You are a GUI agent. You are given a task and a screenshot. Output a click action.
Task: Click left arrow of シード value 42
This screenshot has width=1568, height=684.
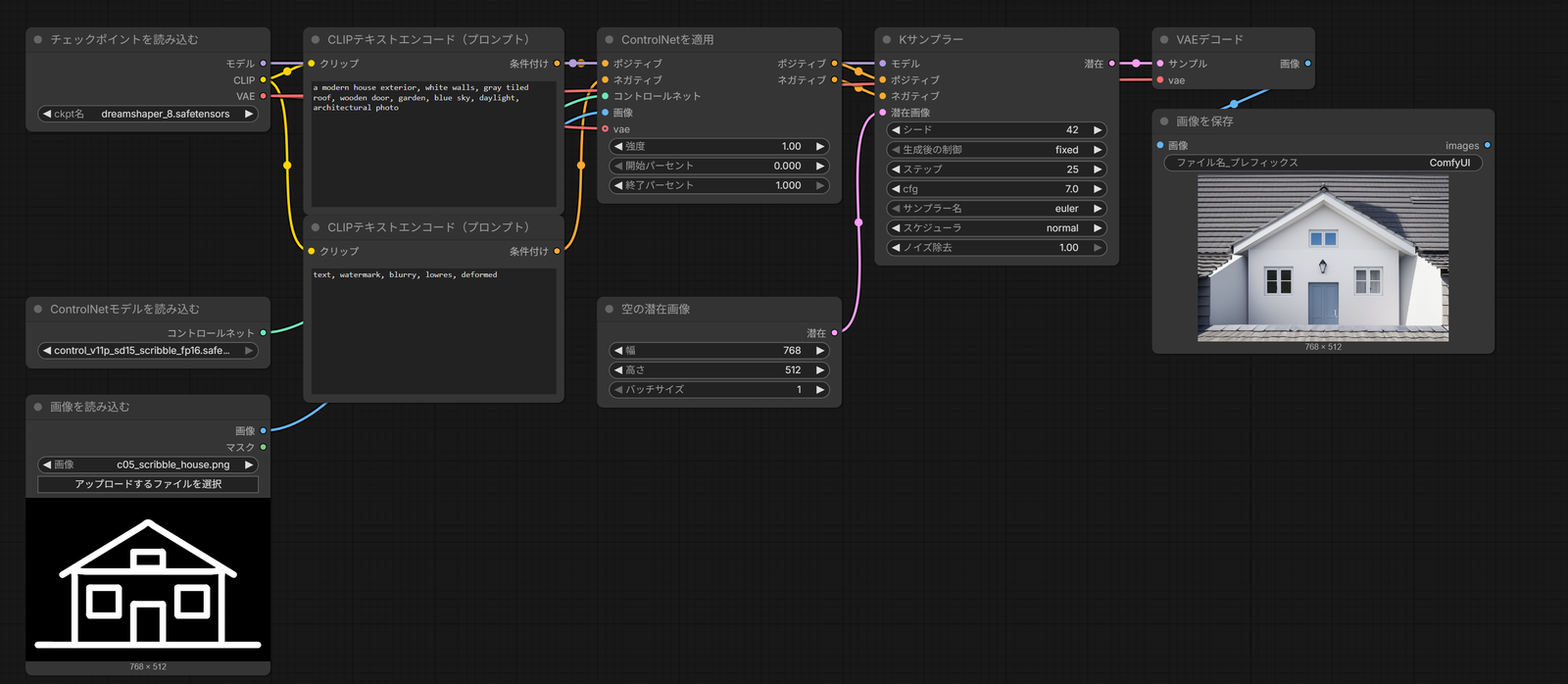coord(896,130)
